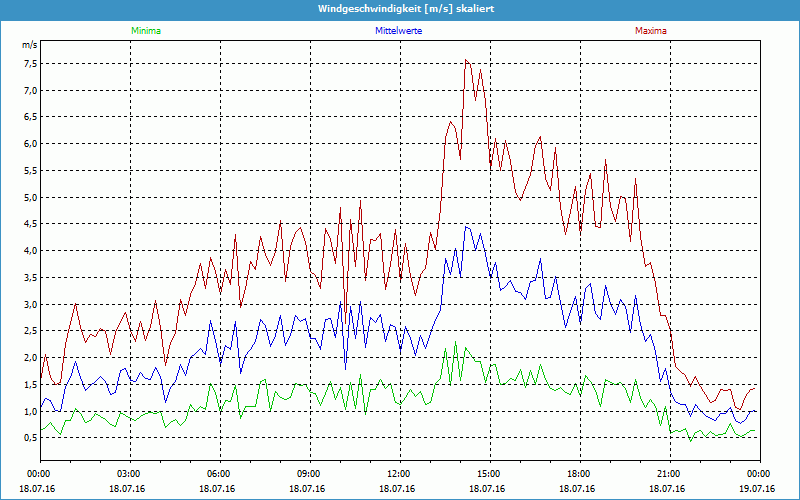
Task: Click the 1,0 y-axis value
Action: 31,411
